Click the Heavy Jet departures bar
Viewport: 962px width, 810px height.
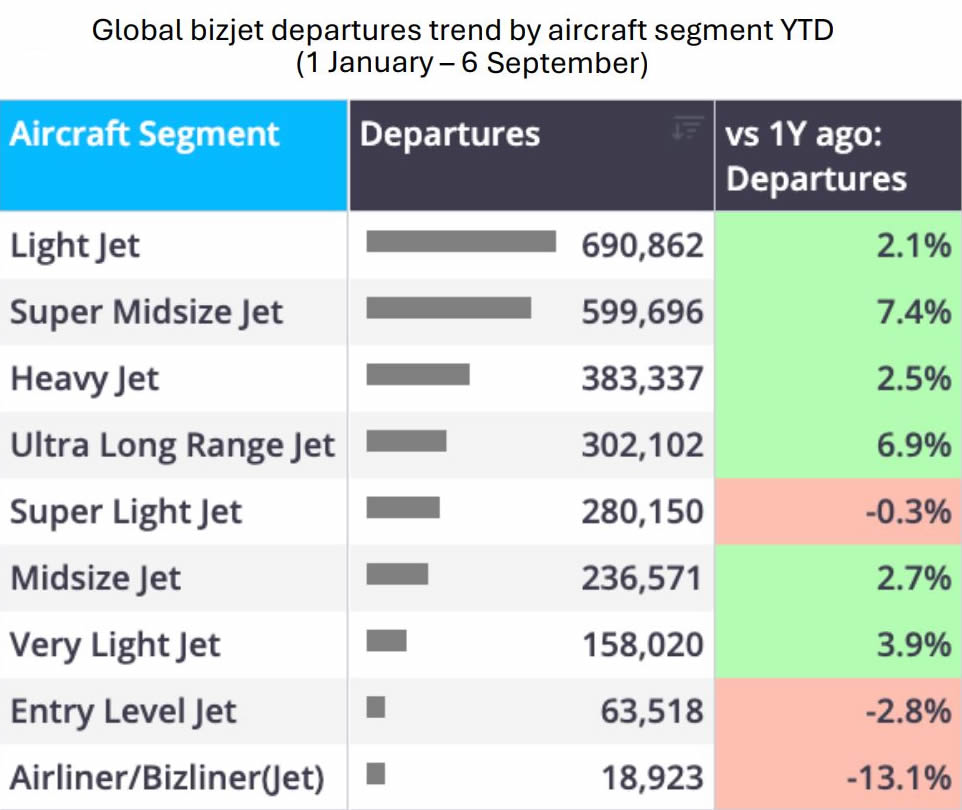(x=418, y=374)
